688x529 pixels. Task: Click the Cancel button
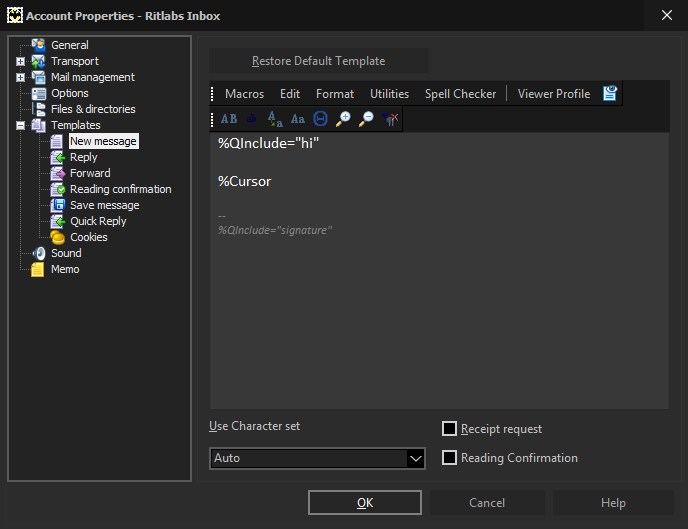point(487,503)
